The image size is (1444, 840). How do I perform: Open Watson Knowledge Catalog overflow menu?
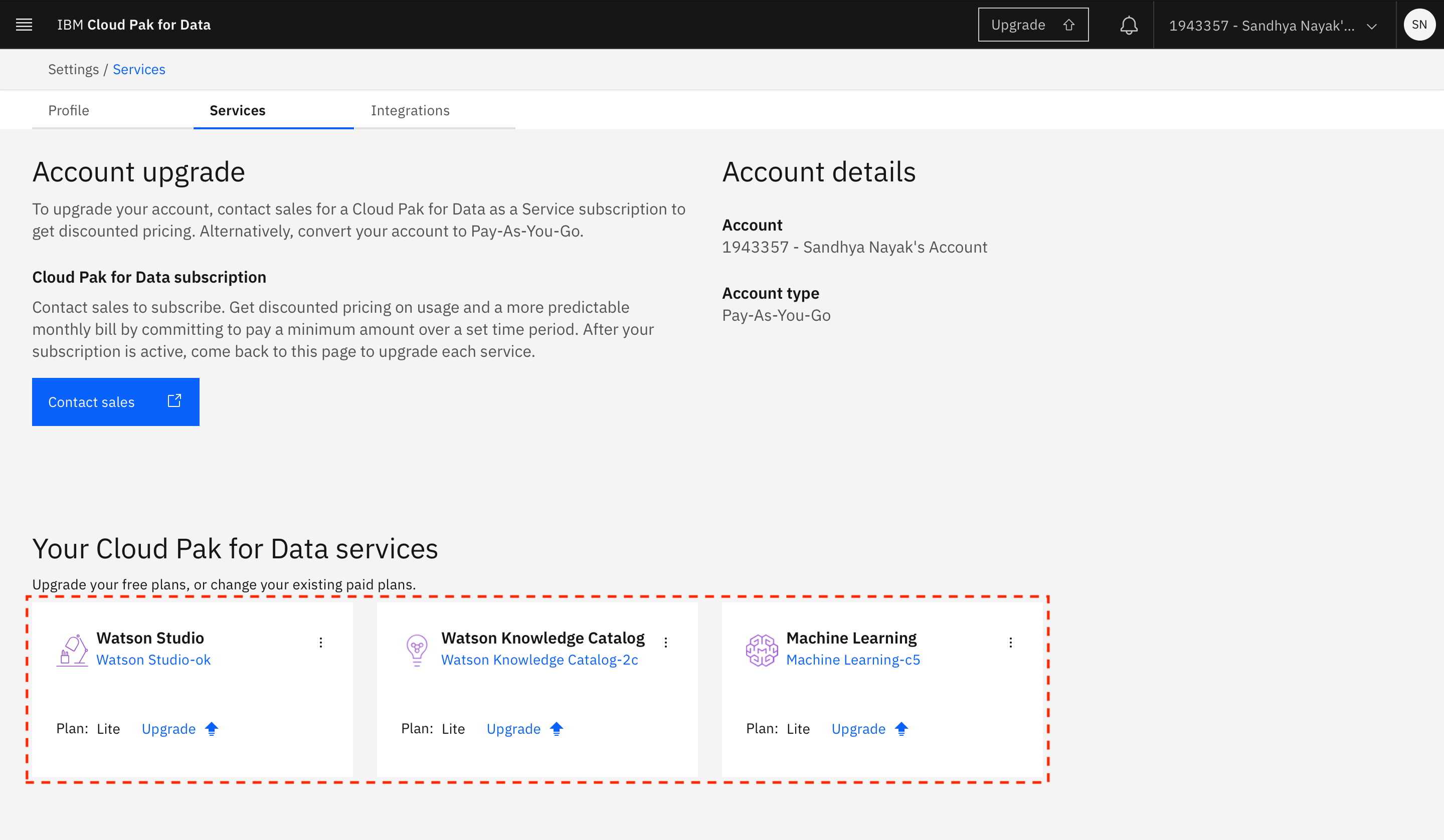tap(666, 643)
